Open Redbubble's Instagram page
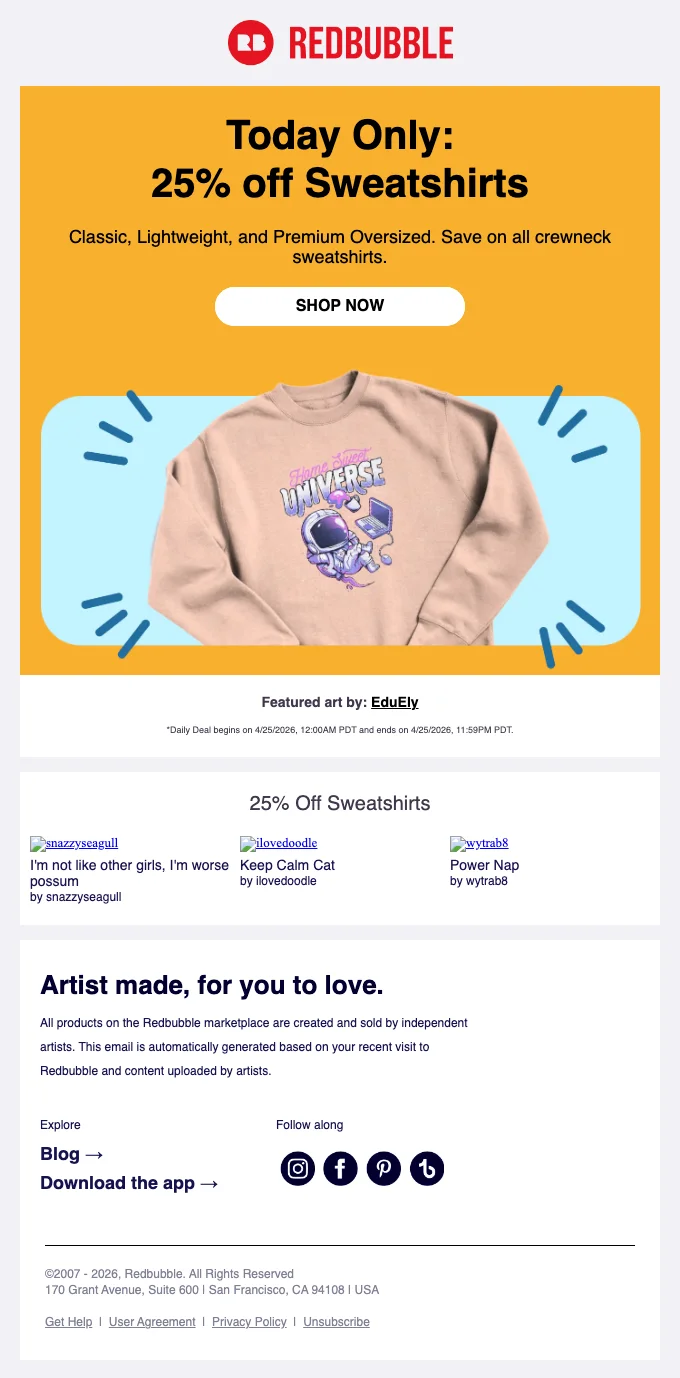The height and width of the screenshot is (1378, 680). click(x=298, y=1168)
